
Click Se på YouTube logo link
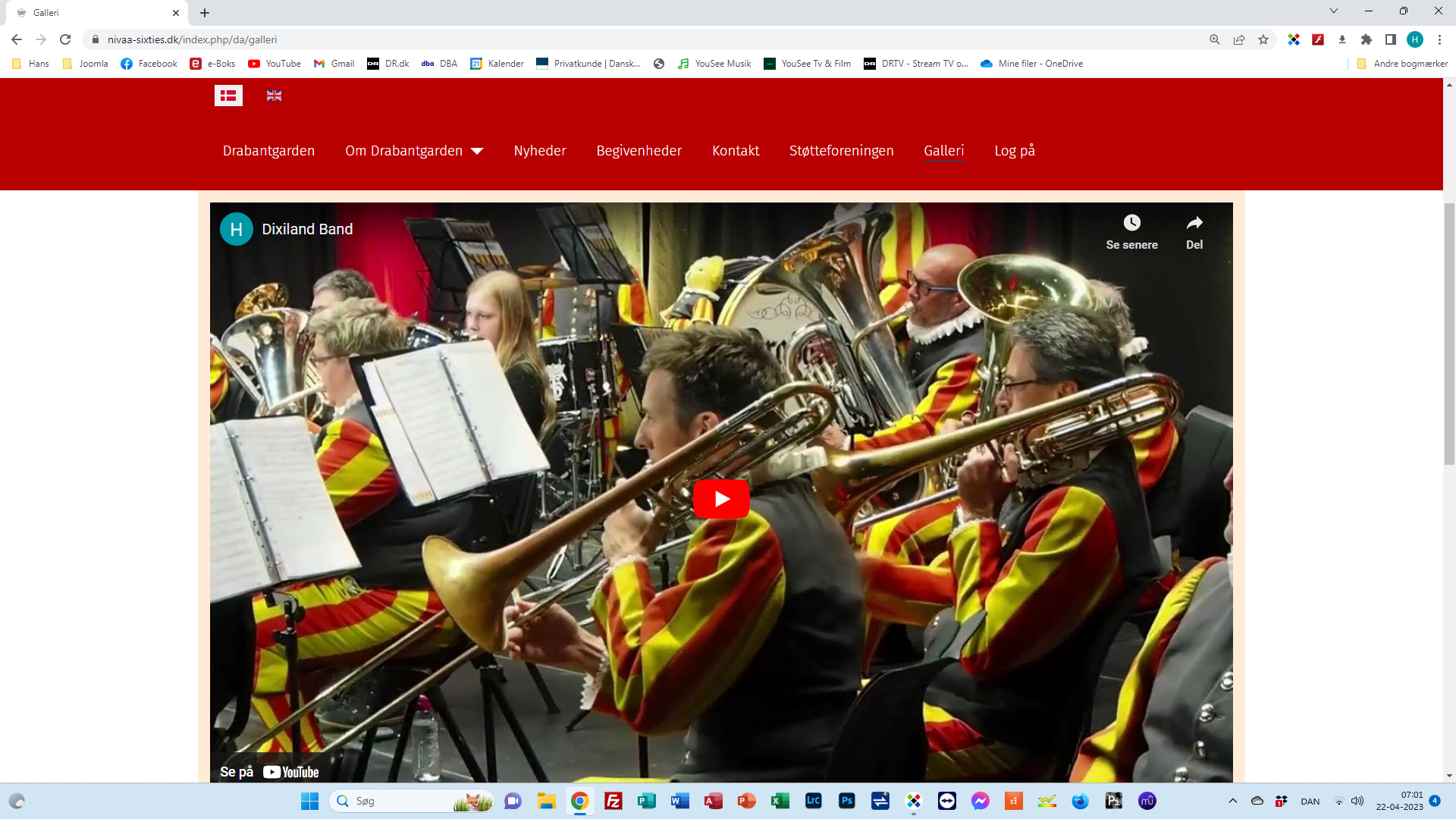click(269, 772)
